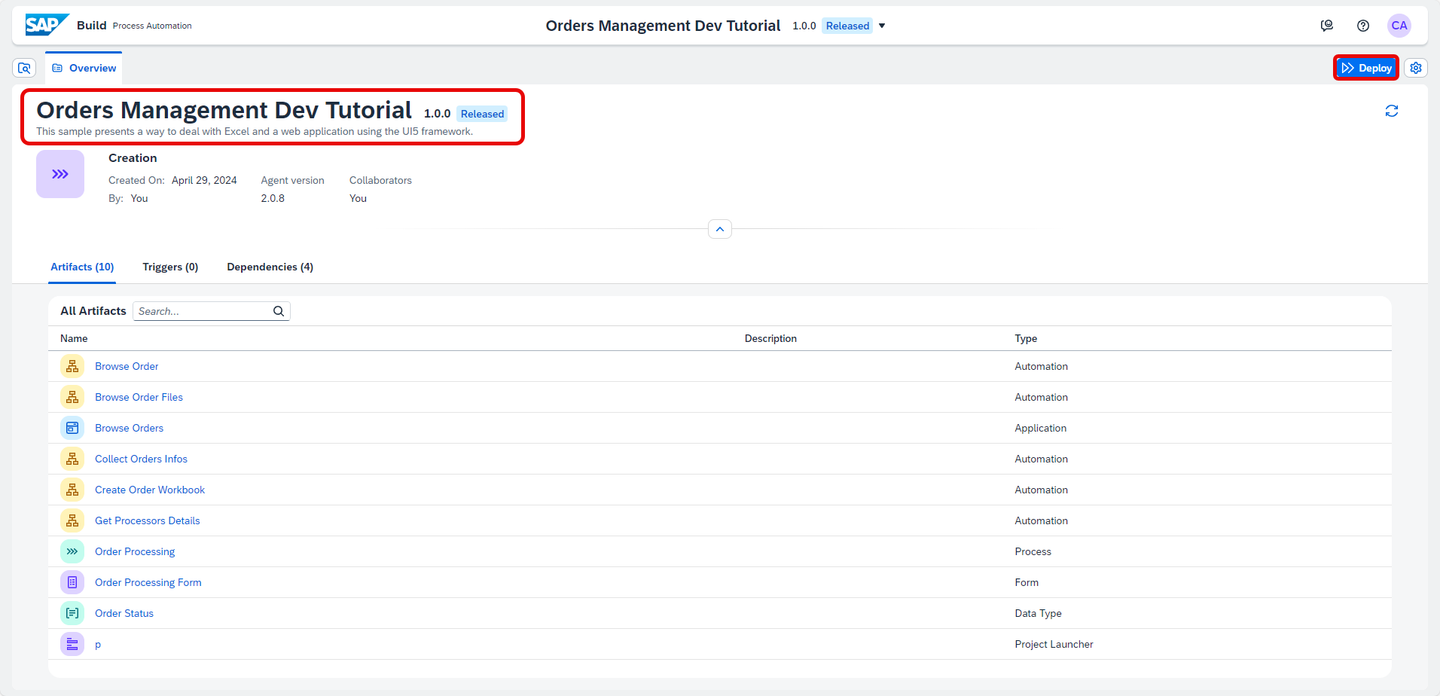The width and height of the screenshot is (1440, 696).
Task: Click the header title Orders Management Dev Tutorial
Action: (x=663, y=26)
